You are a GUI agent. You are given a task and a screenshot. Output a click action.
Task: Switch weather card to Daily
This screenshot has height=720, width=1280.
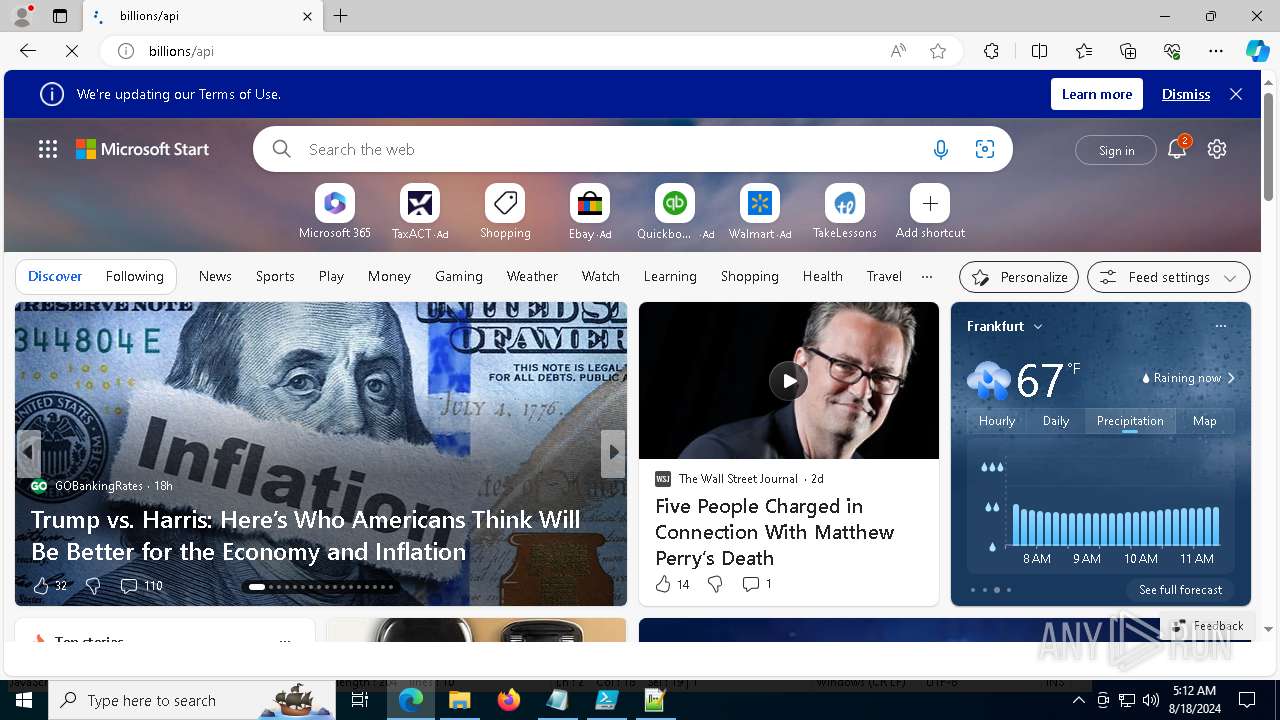(x=1056, y=421)
